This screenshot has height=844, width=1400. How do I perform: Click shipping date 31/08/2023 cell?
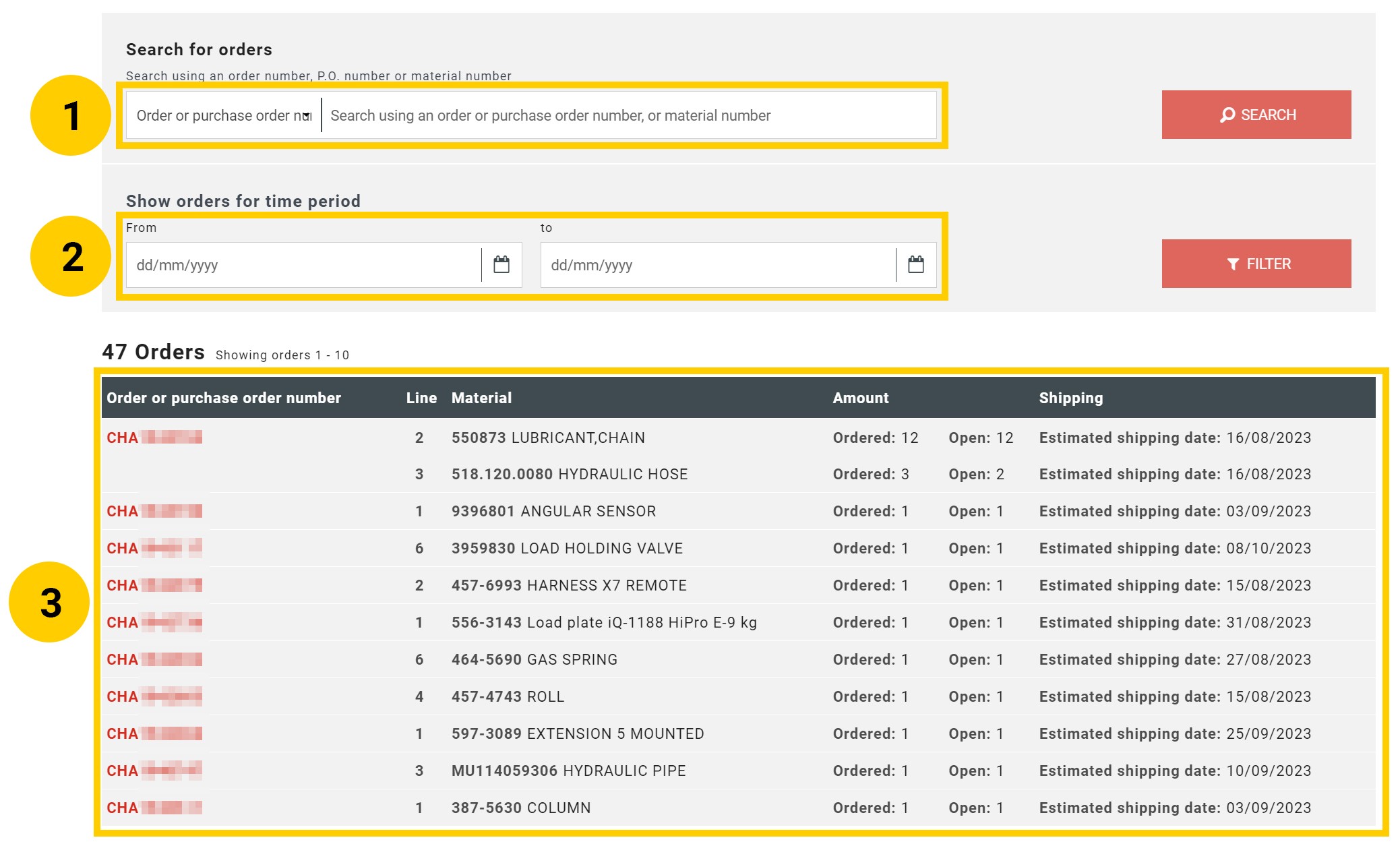[x=1175, y=622]
